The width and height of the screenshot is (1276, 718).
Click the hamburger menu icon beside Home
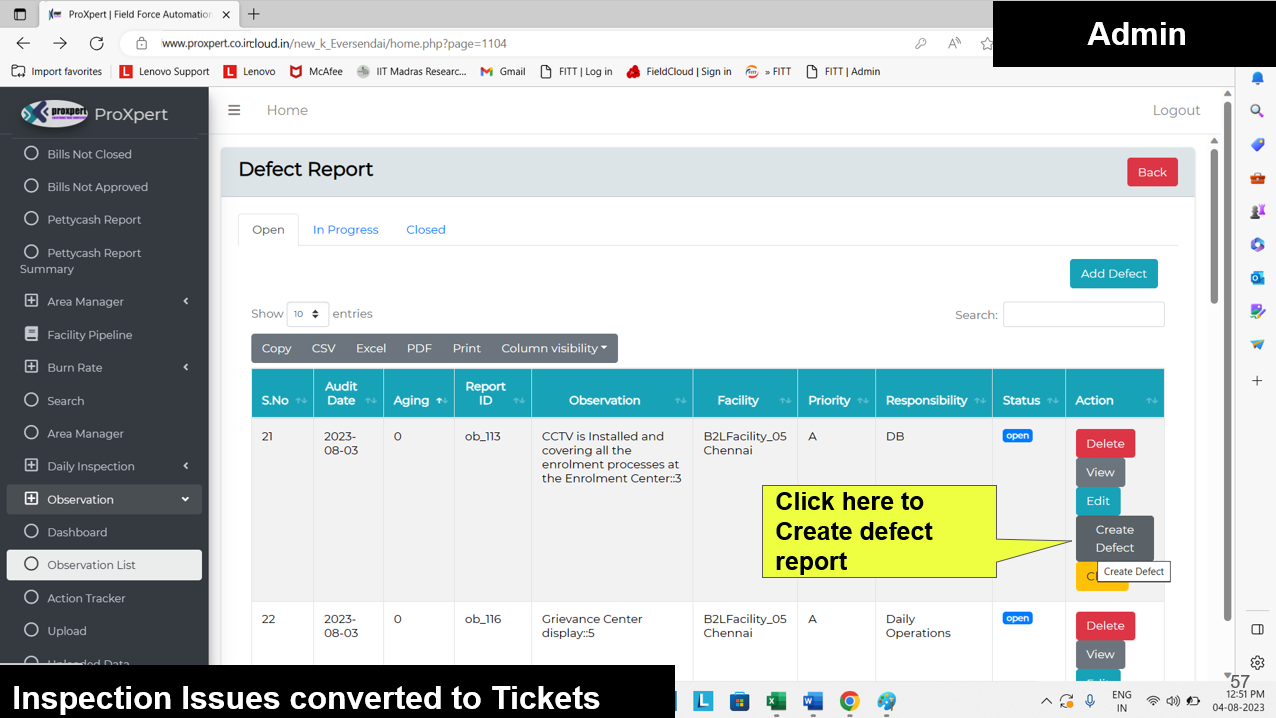[x=234, y=110]
